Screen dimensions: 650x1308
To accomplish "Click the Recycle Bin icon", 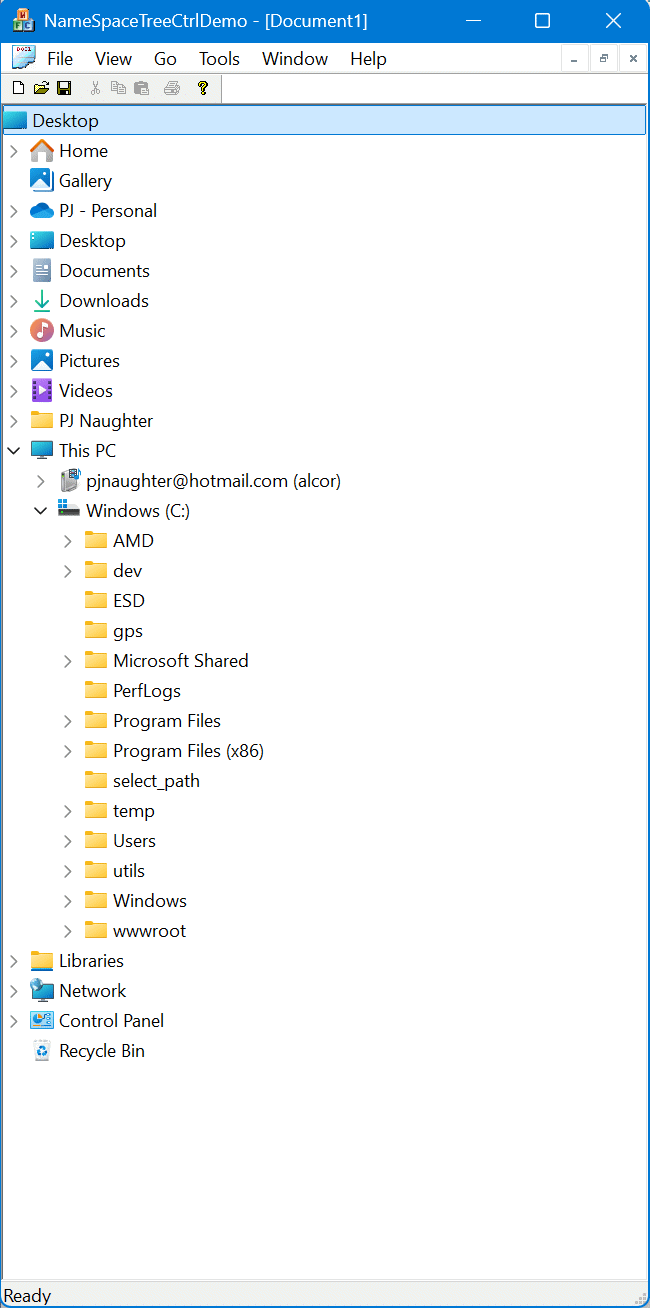I will tap(42, 1051).
